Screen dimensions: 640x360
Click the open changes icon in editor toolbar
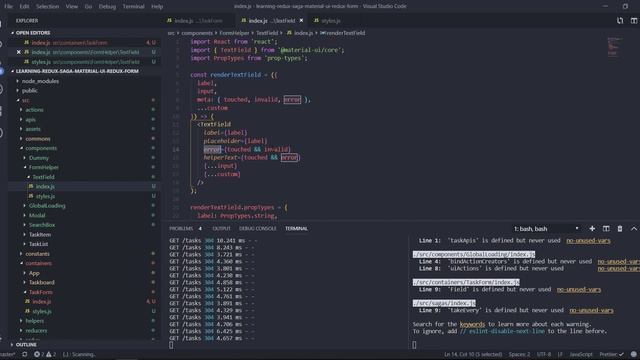click(620, 20)
